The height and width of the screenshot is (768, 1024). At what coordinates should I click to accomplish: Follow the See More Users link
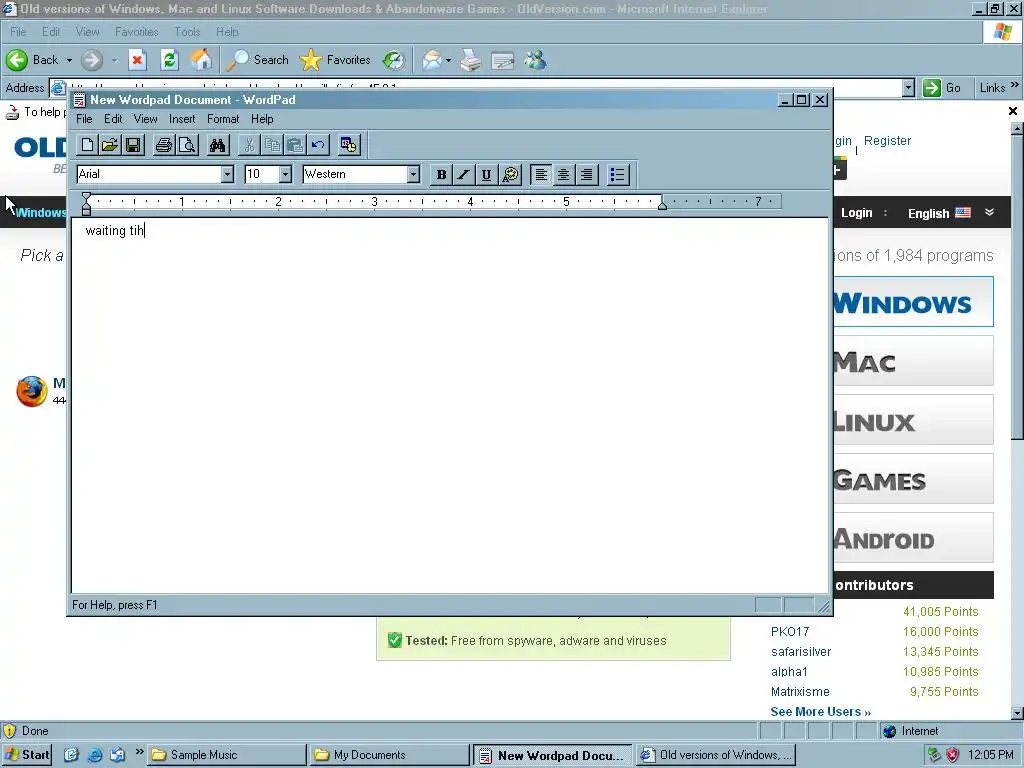click(820, 711)
